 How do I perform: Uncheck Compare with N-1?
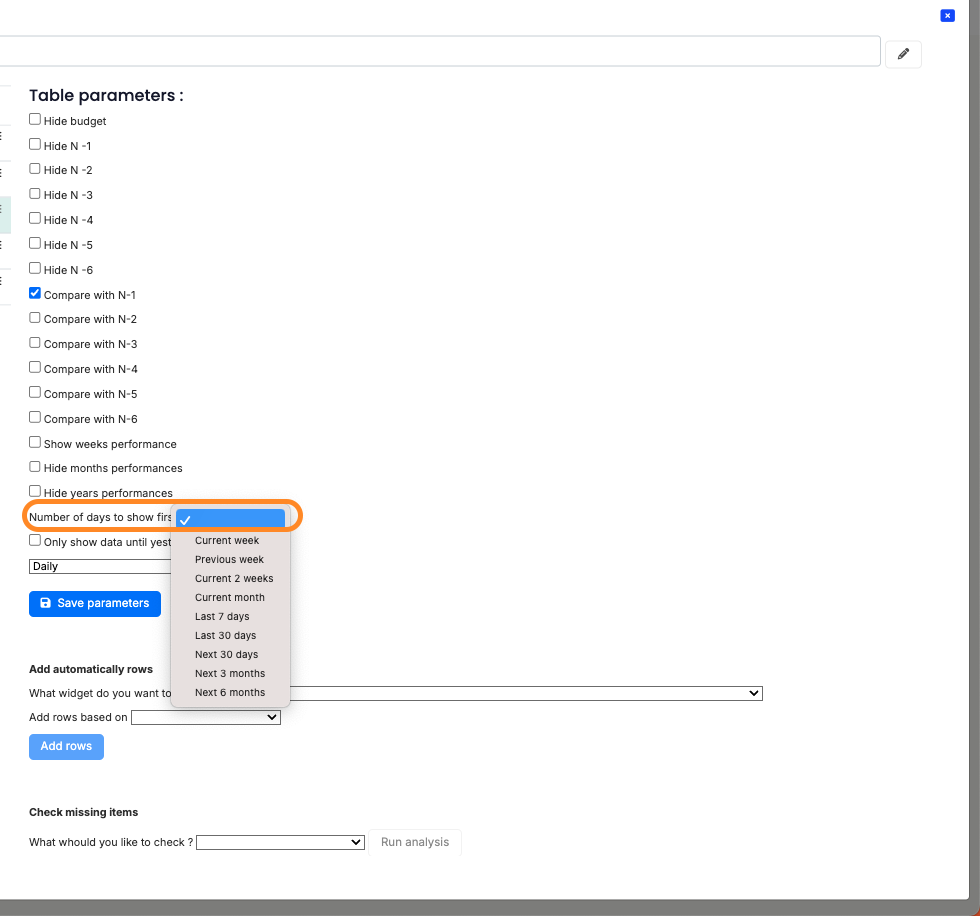point(35,294)
